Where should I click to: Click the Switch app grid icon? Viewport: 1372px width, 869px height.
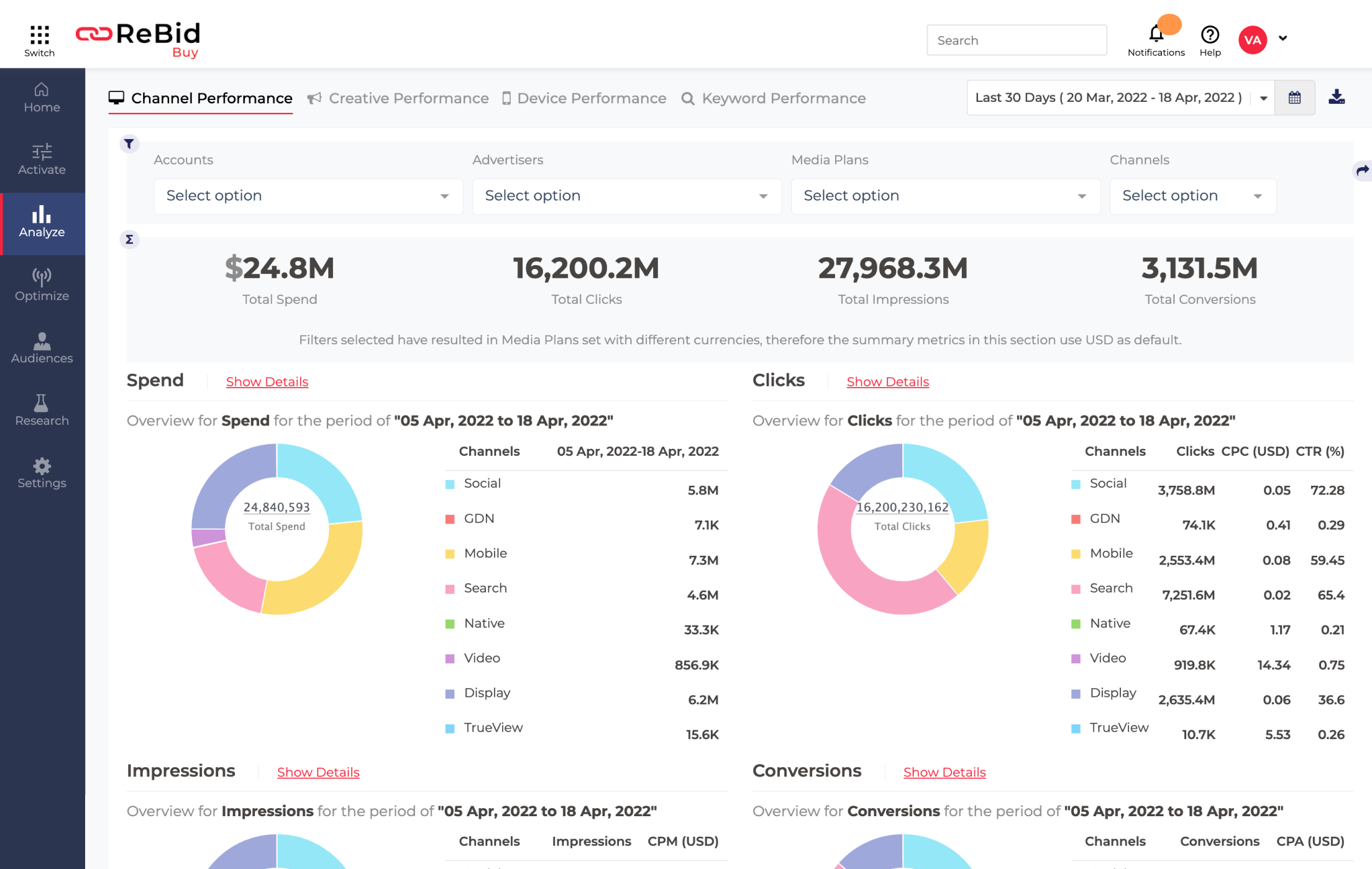(39, 31)
